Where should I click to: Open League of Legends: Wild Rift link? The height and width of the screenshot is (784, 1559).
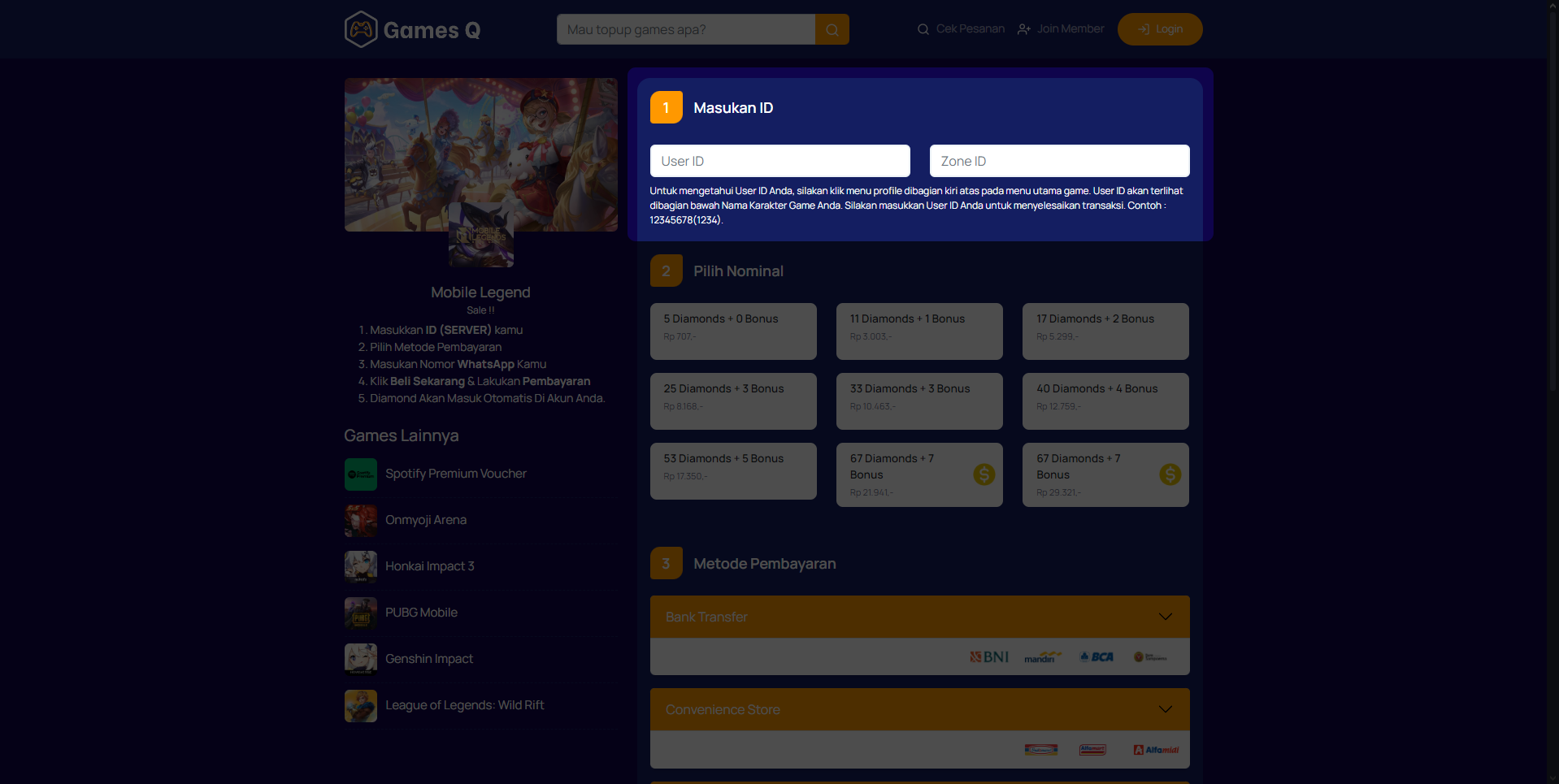464,705
